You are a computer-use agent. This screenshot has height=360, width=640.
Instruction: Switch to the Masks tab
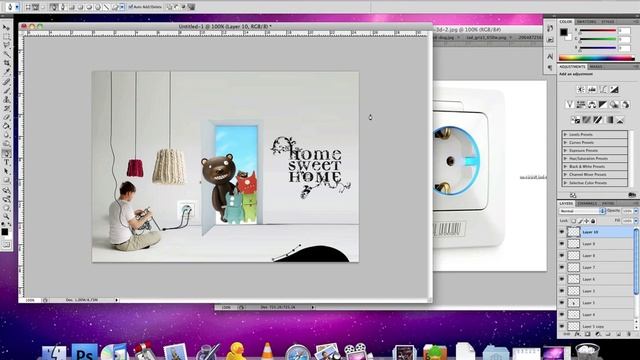(x=596, y=67)
